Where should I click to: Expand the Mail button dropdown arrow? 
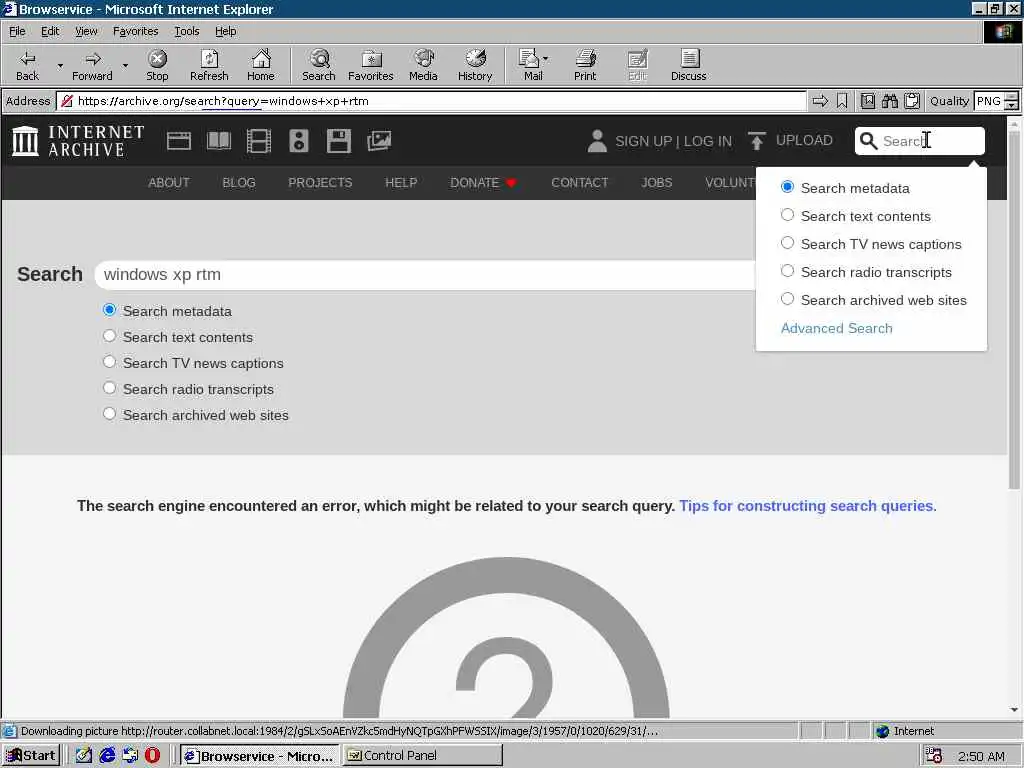545,59
